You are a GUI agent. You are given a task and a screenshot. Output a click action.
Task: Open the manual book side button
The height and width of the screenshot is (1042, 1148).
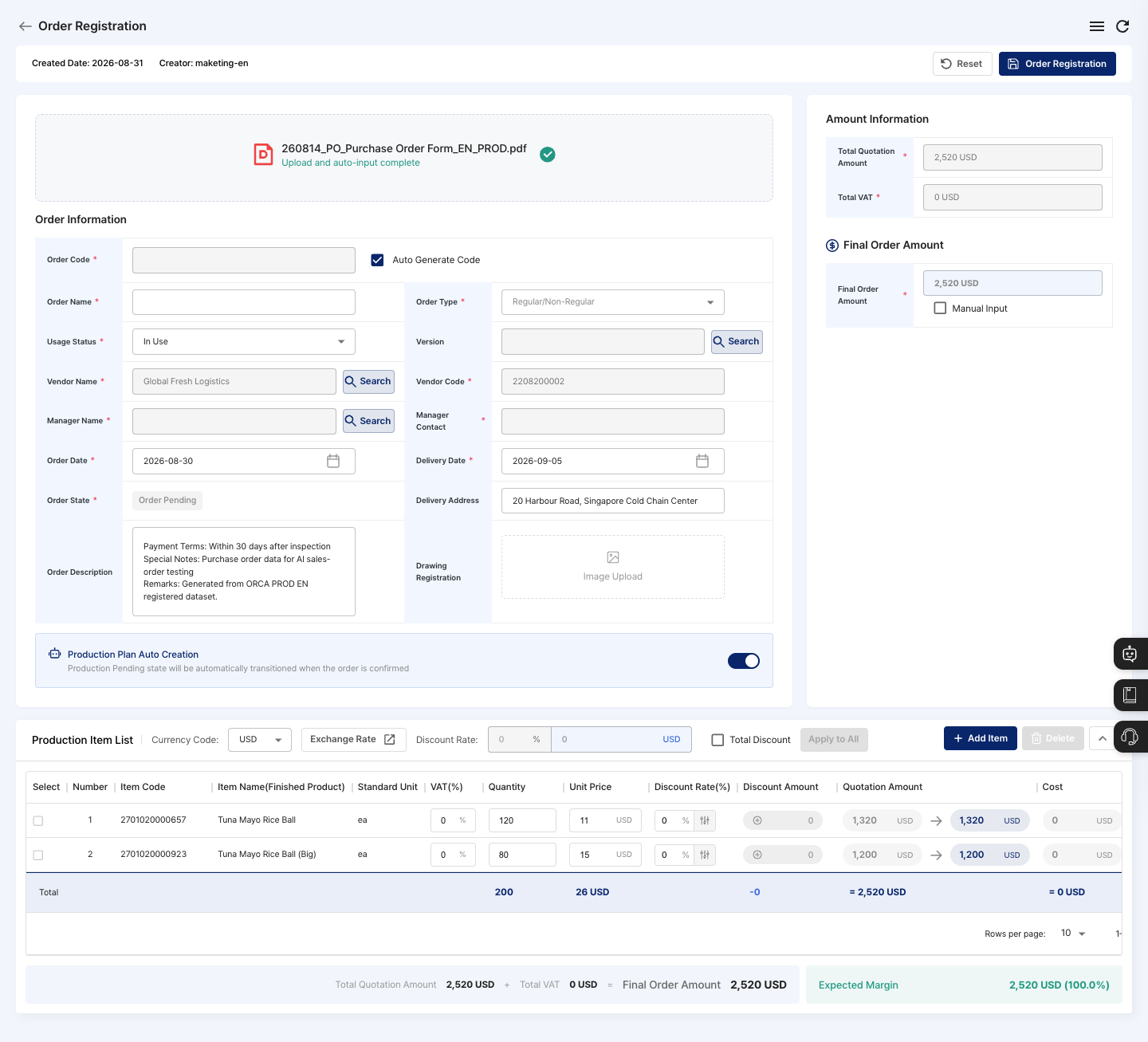tap(1130, 695)
